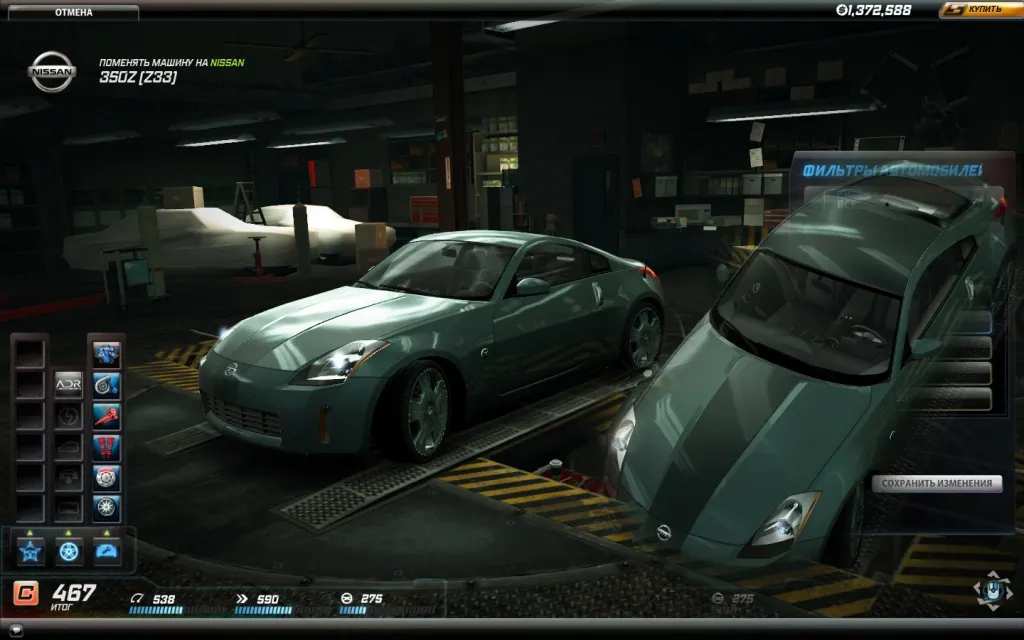Click the ОТМЕНА cancel button
The width and height of the screenshot is (1024, 640).
[x=73, y=12]
